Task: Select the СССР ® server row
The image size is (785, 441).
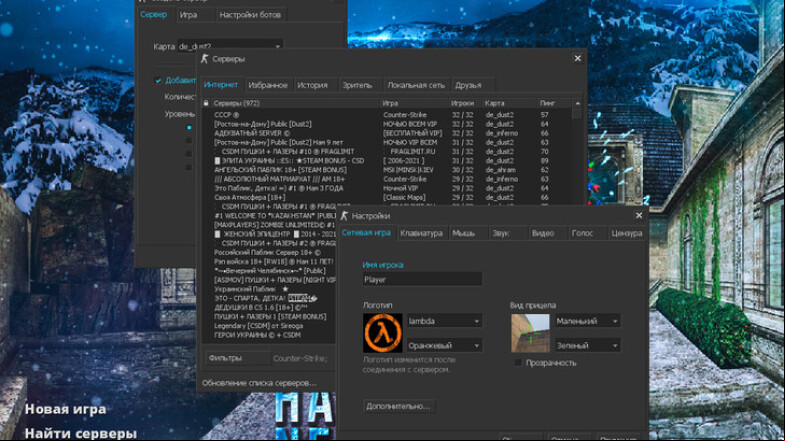Action: [x=386, y=115]
